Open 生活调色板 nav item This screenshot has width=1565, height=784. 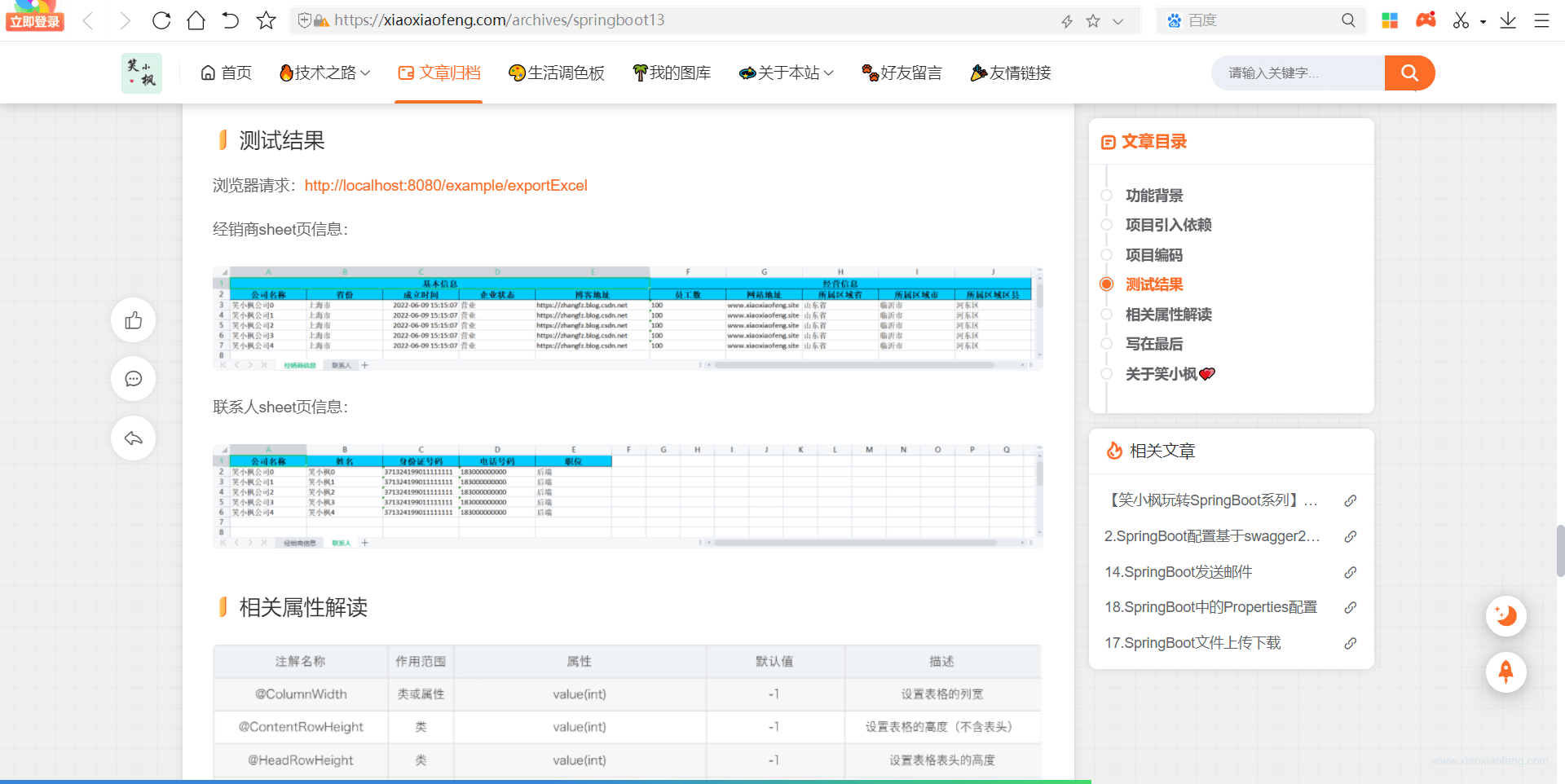click(556, 73)
